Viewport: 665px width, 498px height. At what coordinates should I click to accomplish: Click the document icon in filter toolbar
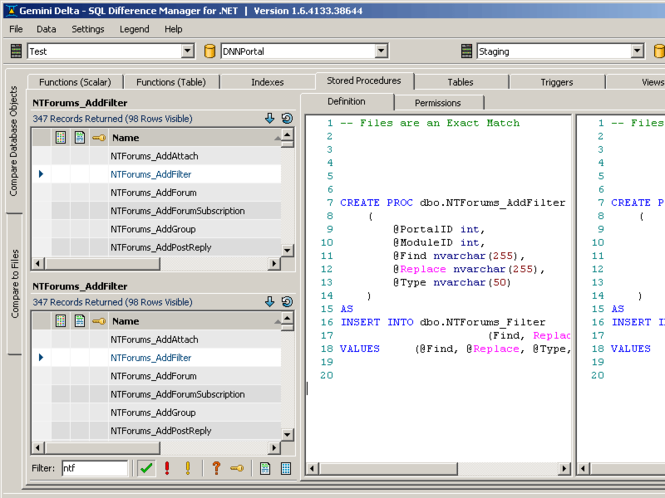click(265, 468)
